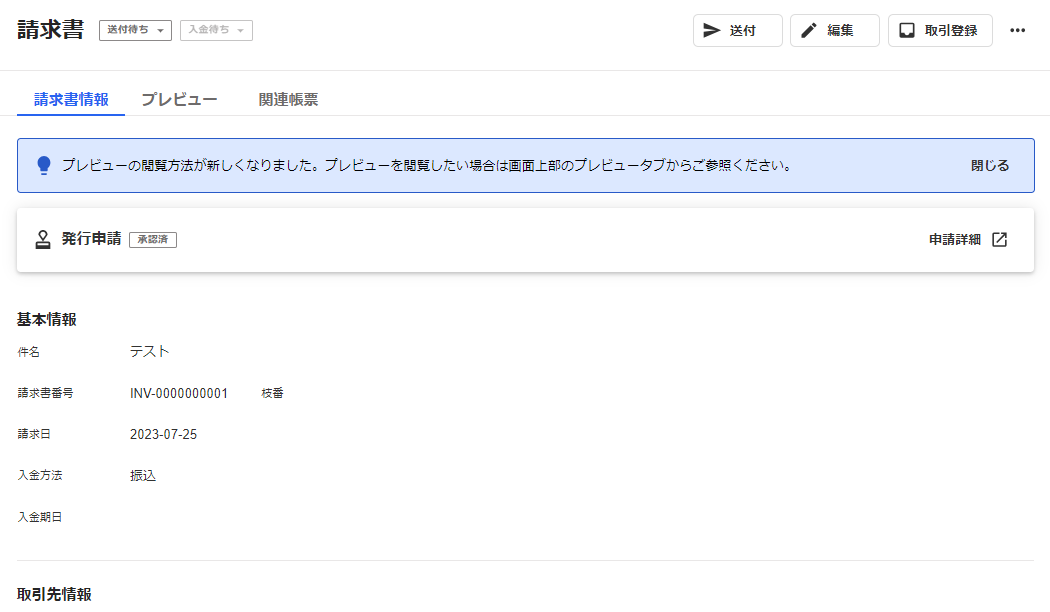The width and height of the screenshot is (1050, 612).
Task: Click the external link icon beside 申請詳細
Action: coord(999,239)
